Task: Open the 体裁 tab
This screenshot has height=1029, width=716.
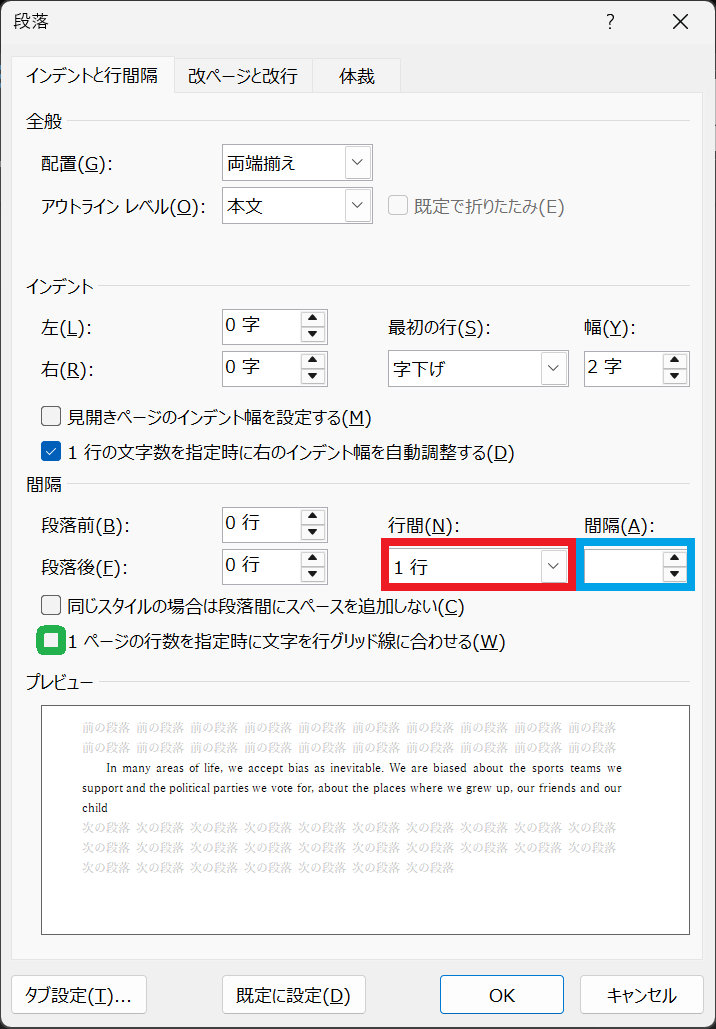Action: [357, 76]
